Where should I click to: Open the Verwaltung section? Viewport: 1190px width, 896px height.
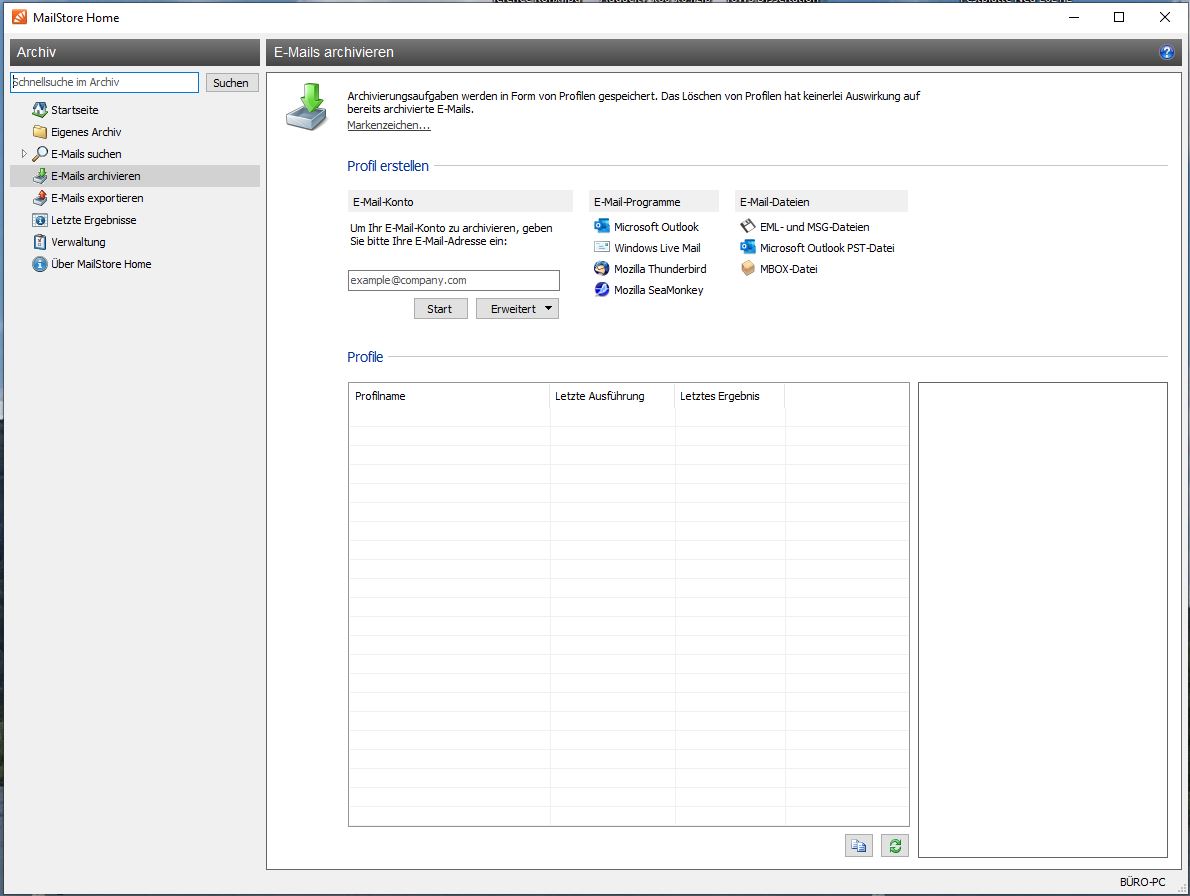[78, 242]
